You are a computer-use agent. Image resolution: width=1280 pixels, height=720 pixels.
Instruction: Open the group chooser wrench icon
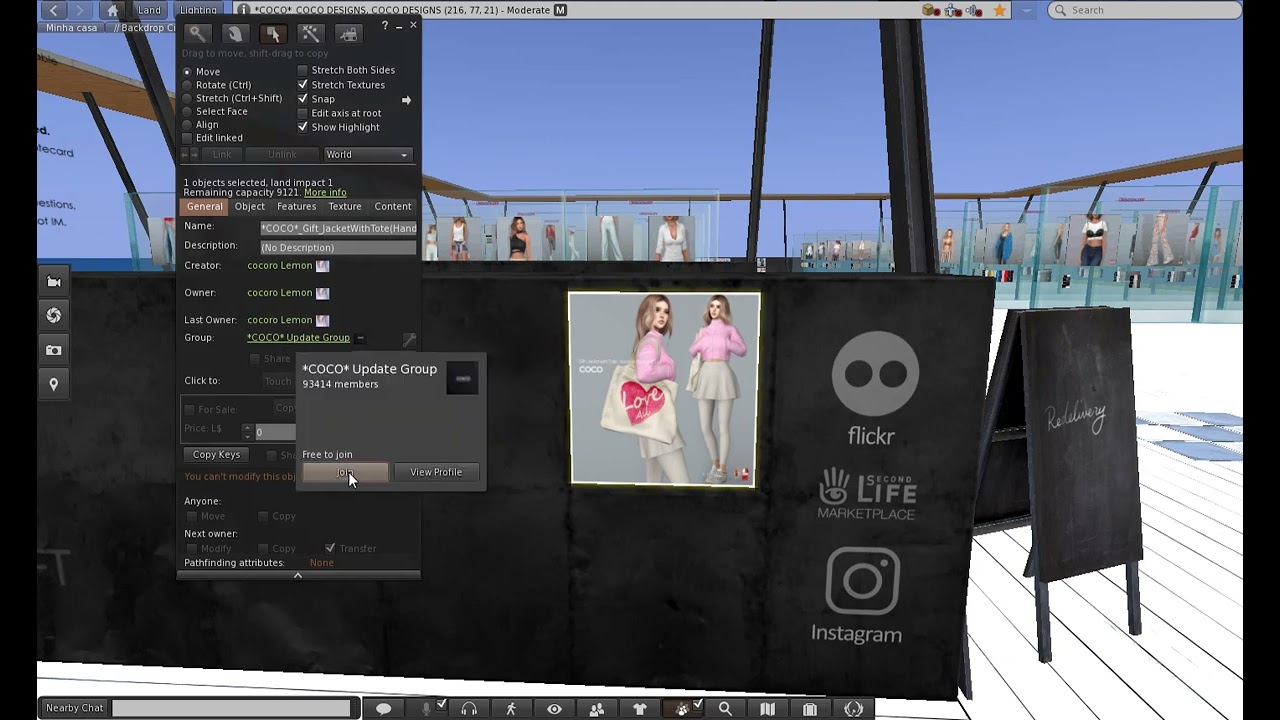(409, 340)
